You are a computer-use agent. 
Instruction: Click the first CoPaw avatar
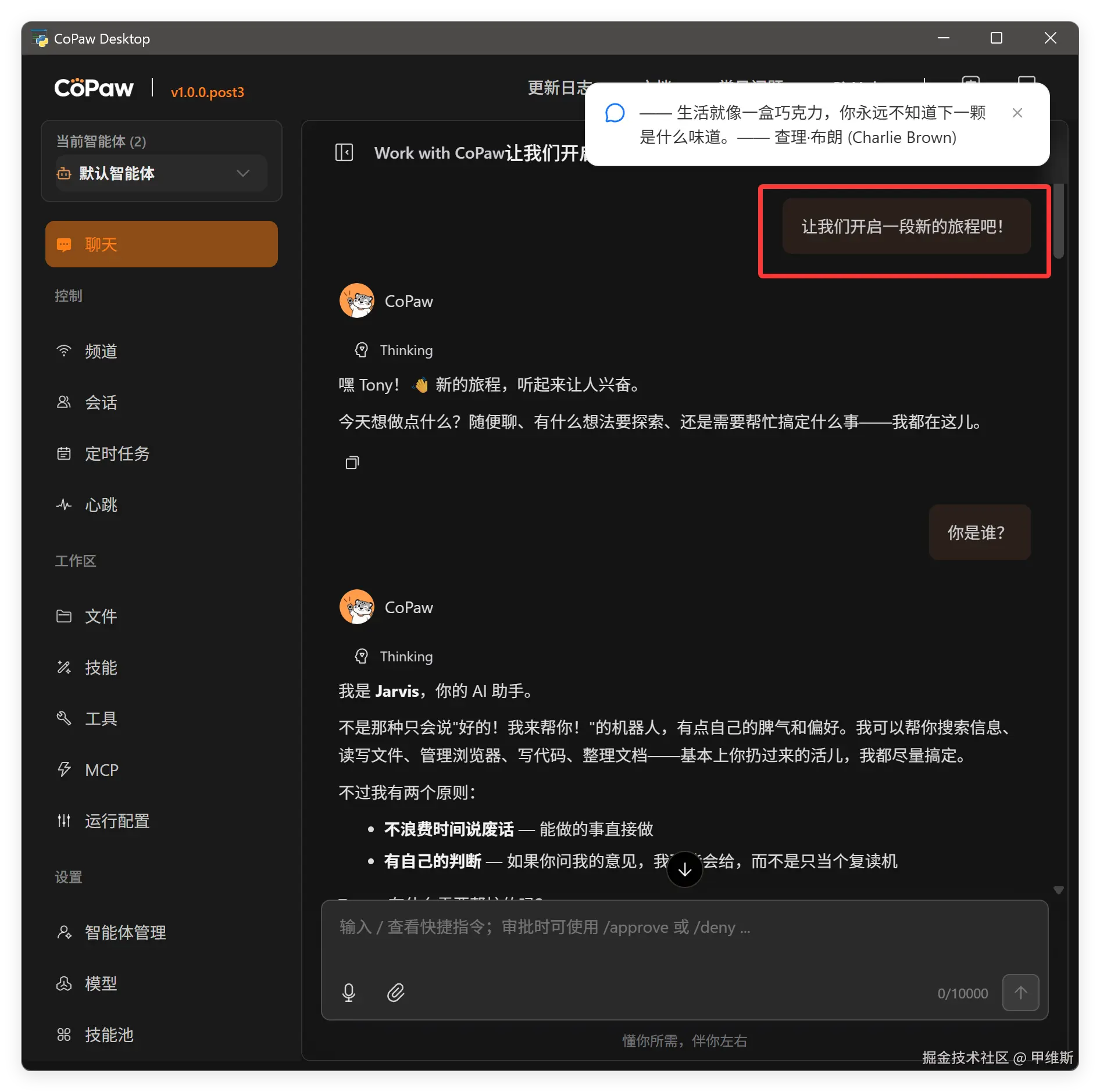(357, 300)
